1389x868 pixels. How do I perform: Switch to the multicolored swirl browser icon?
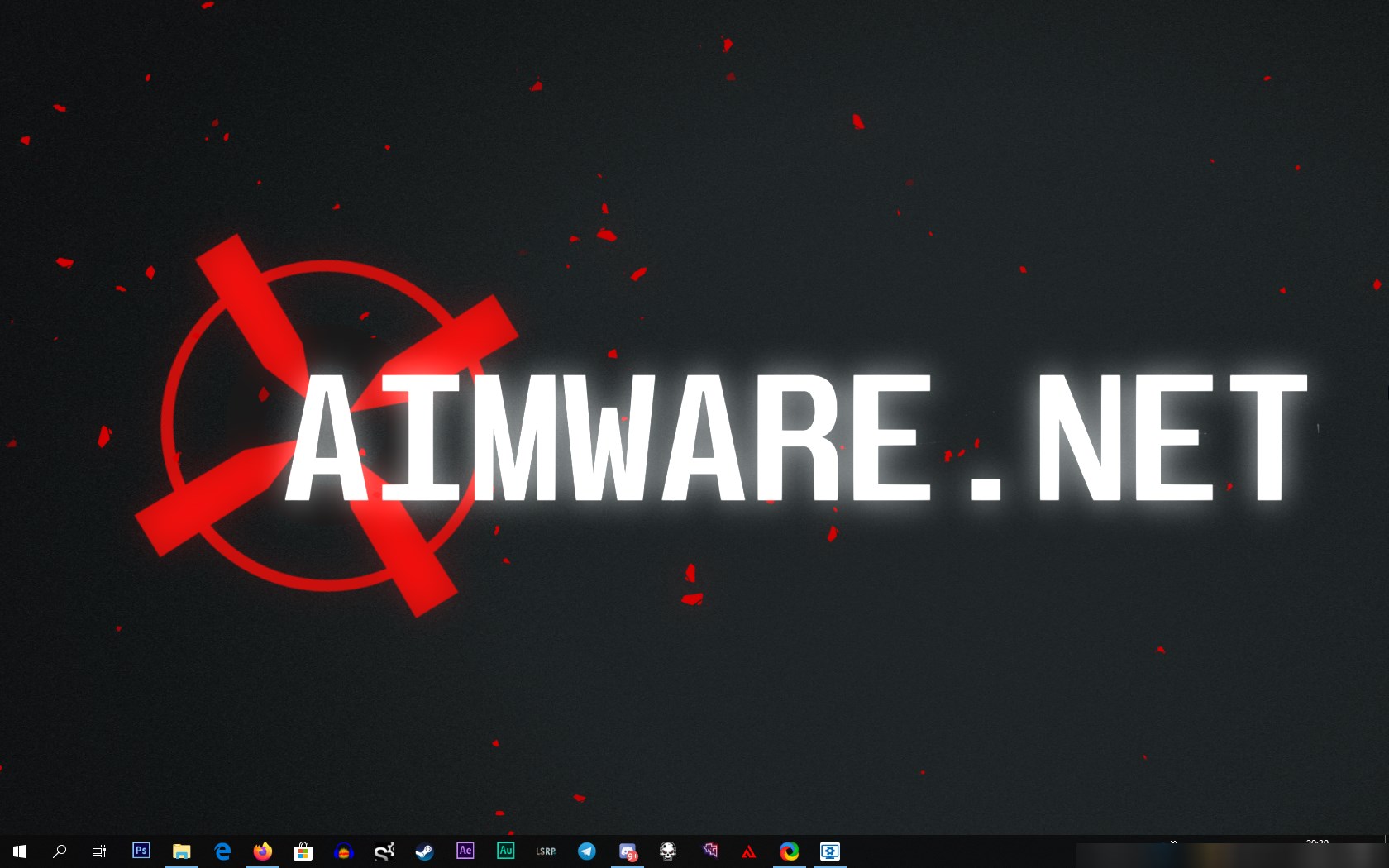[x=790, y=851]
